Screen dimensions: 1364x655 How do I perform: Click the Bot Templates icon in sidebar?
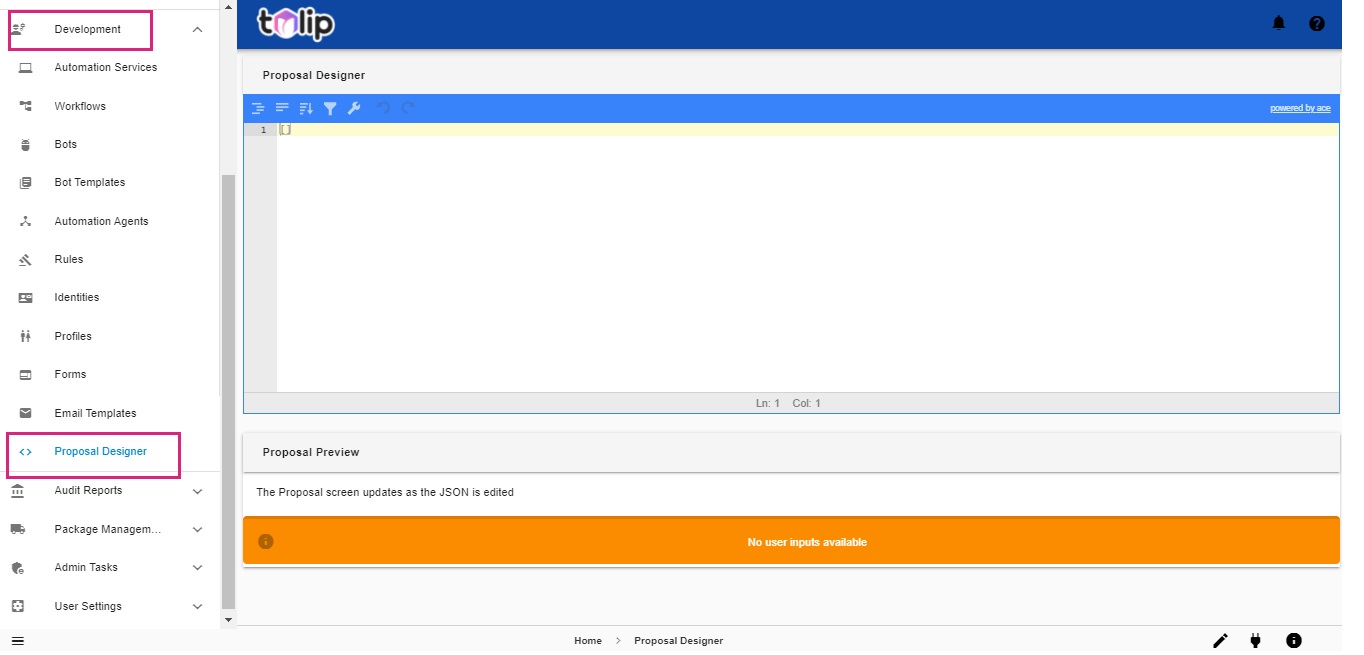click(x=26, y=183)
